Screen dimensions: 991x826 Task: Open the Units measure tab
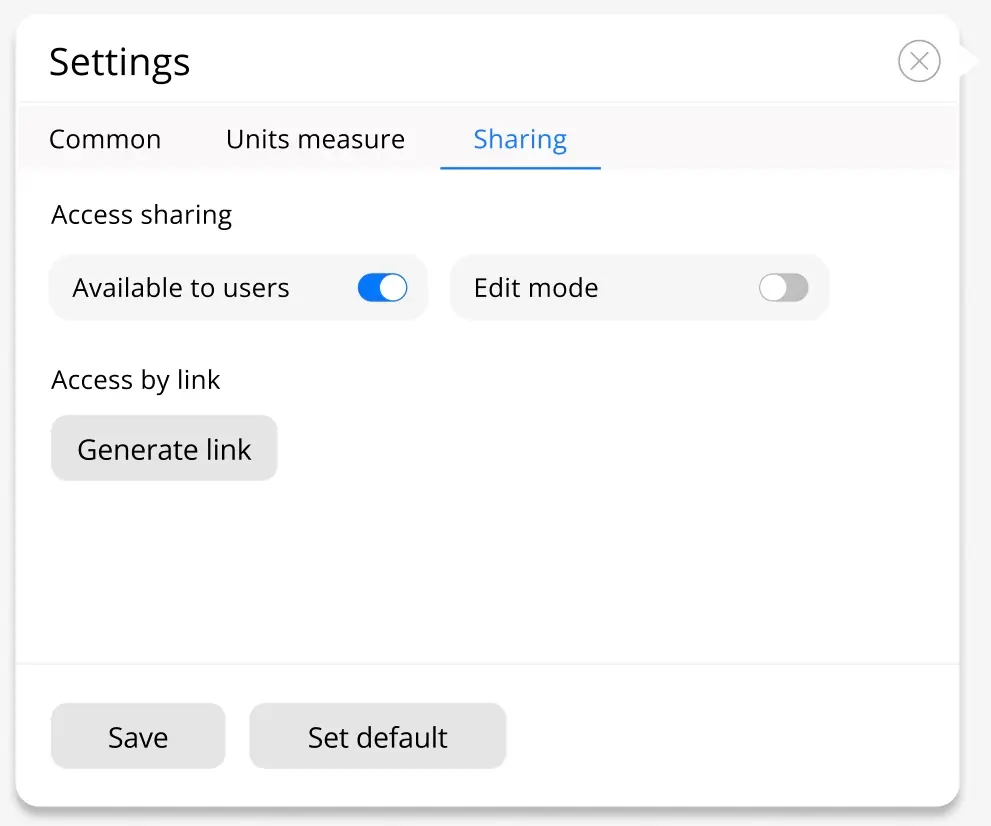point(315,139)
